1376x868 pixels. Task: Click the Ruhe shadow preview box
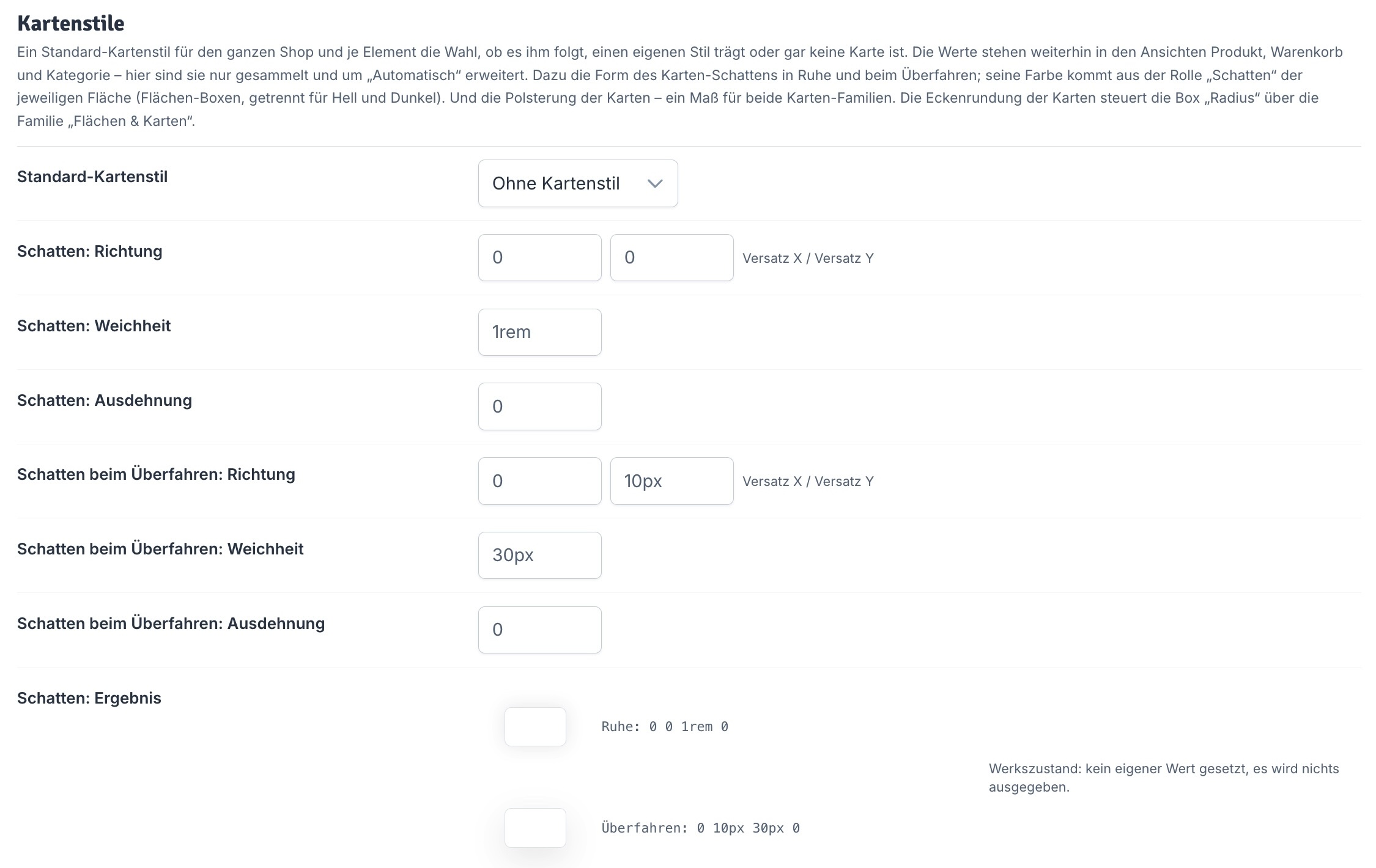tap(535, 727)
